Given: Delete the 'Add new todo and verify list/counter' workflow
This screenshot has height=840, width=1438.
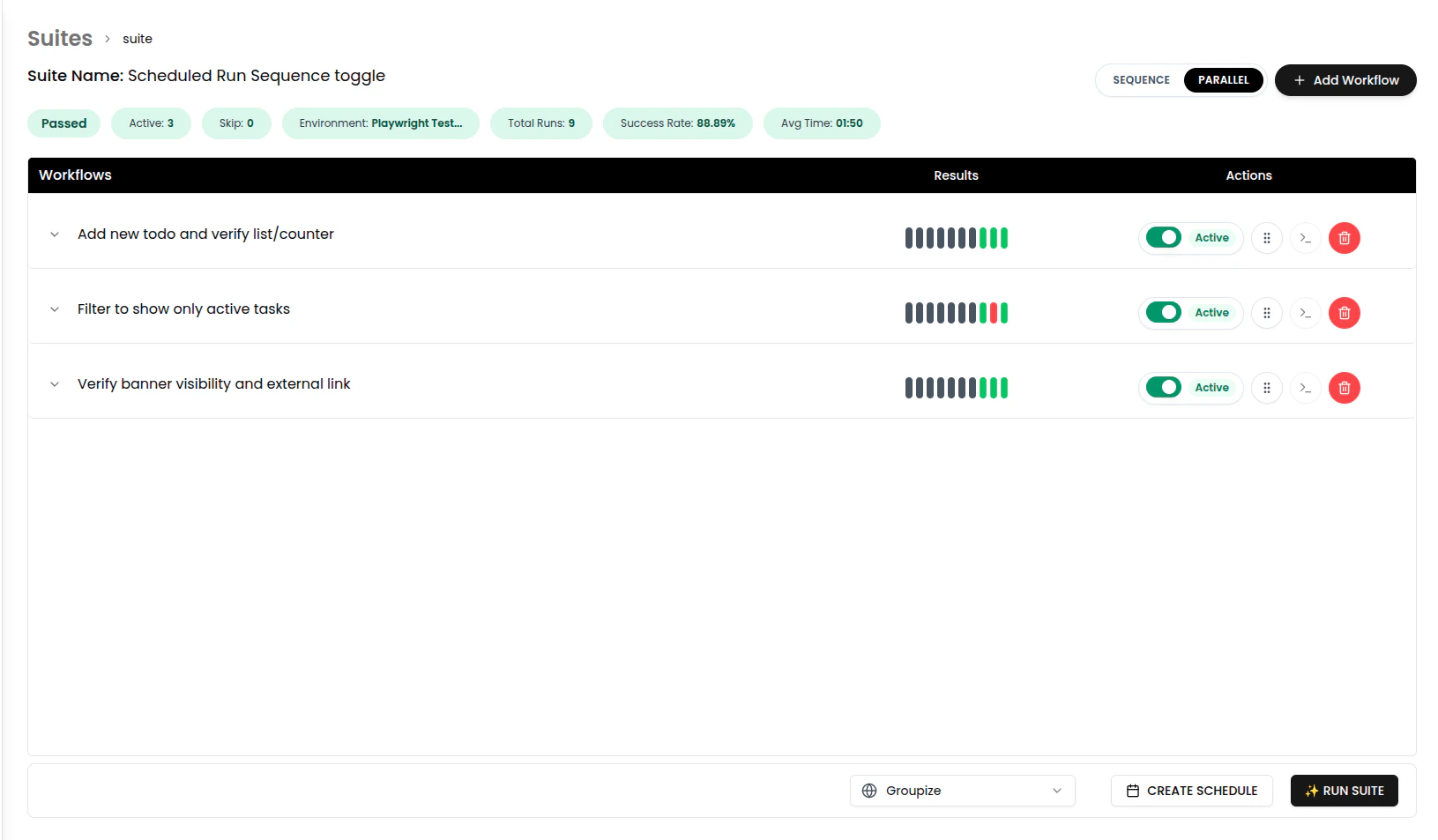Looking at the screenshot, I should (1345, 238).
